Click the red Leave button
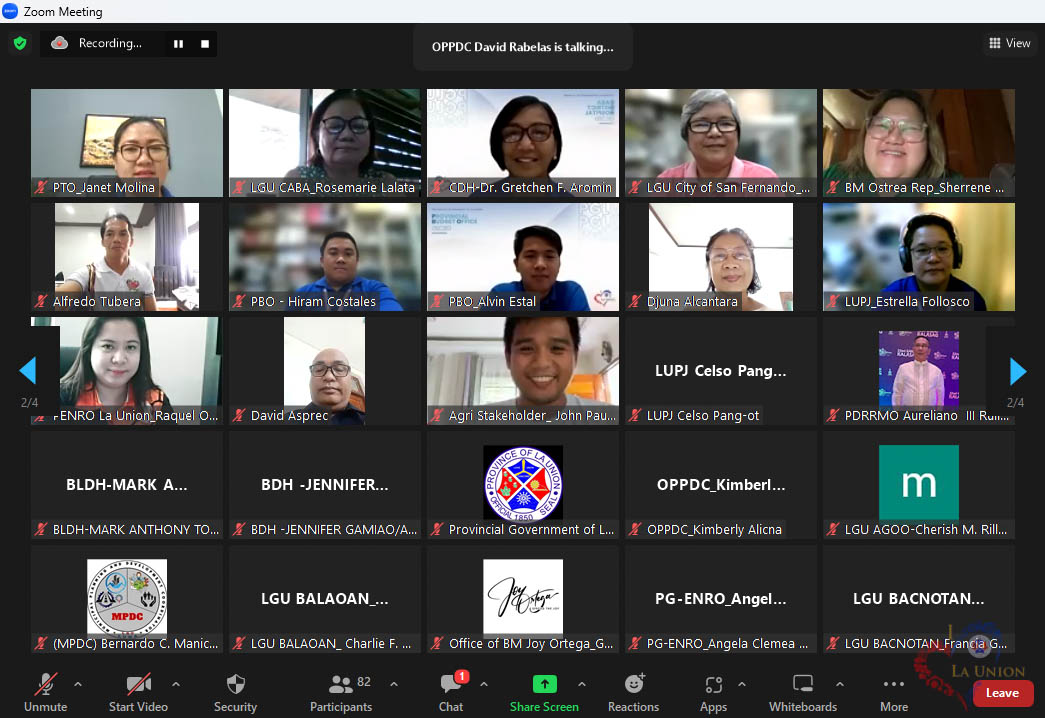1045x718 pixels. [x=1002, y=693]
